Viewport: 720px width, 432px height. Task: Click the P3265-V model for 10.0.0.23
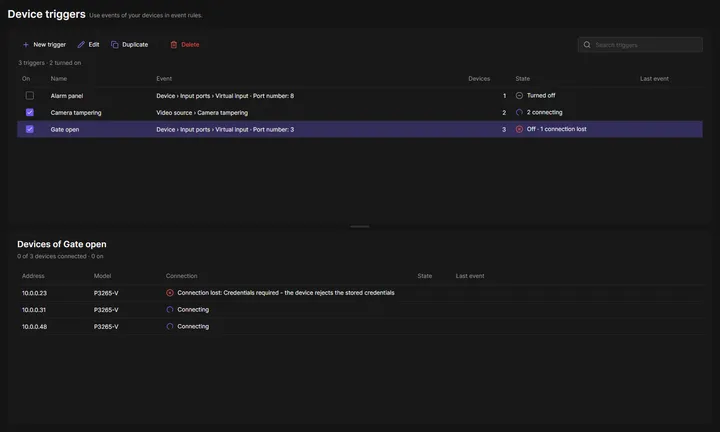(106, 293)
